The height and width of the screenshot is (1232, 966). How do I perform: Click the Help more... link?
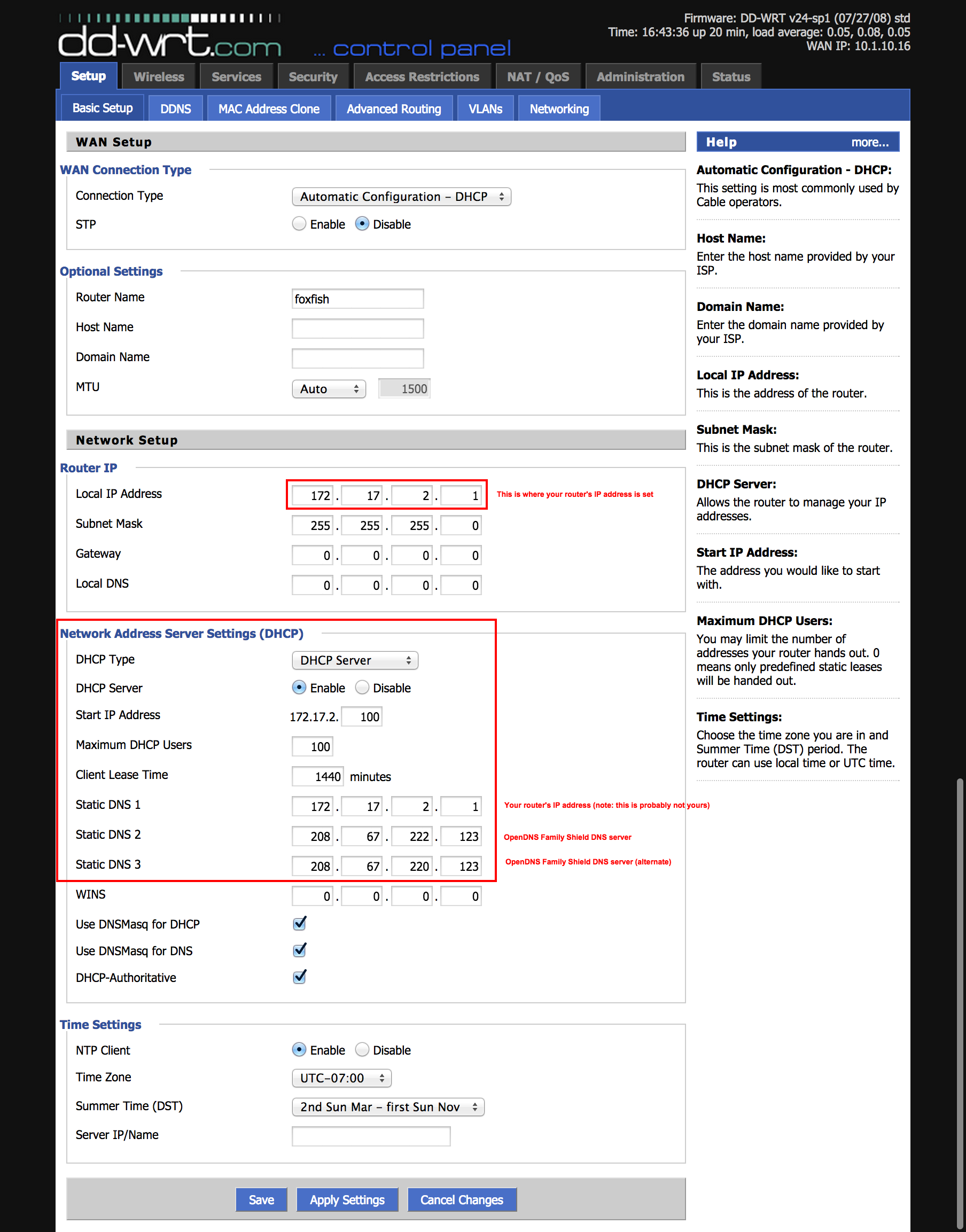869,143
